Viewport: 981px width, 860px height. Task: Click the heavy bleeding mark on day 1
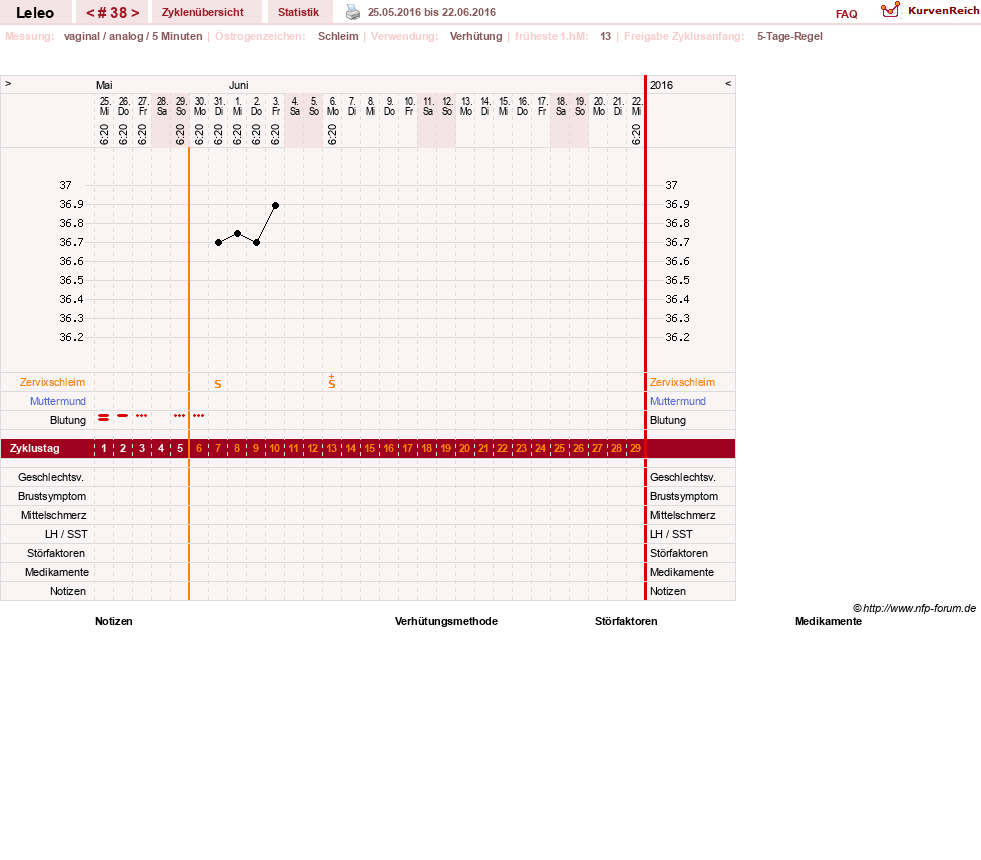pyautogui.click(x=104, y=417)
